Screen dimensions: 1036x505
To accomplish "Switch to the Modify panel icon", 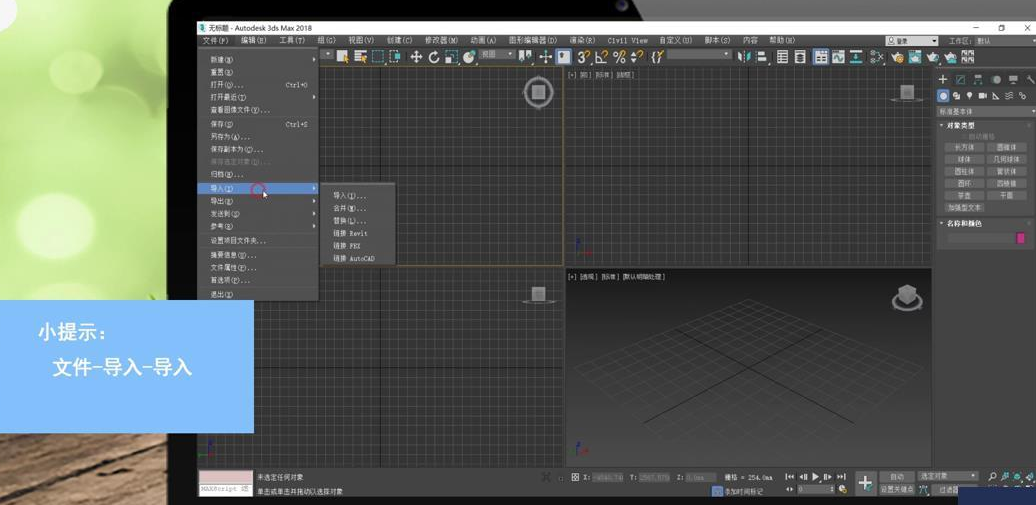I will pyautogui.click(x=960, y=79).
